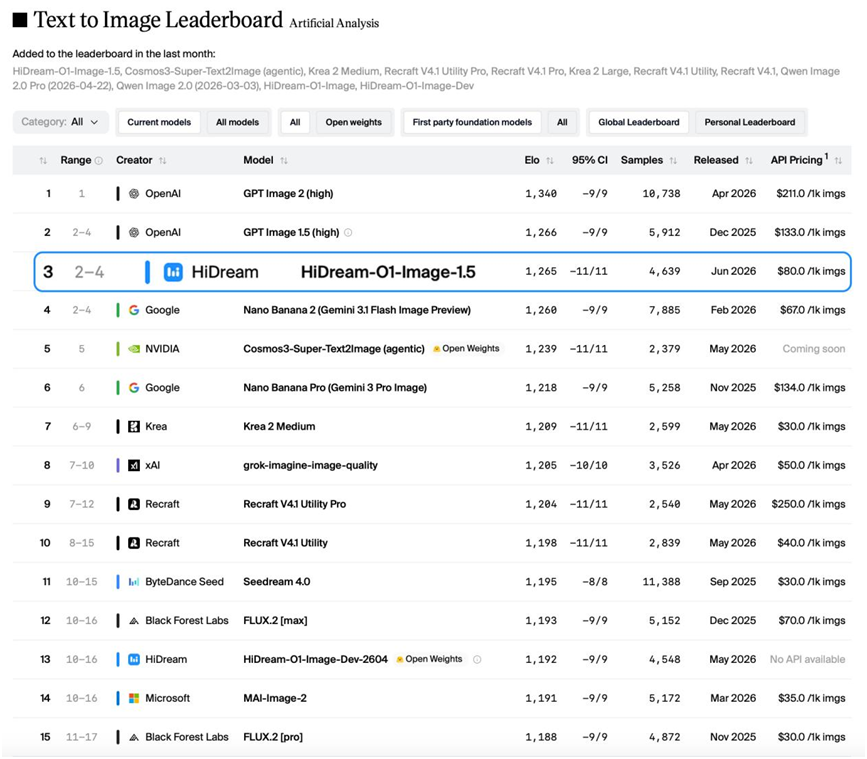This screenshot has height=759, width=867.
Task: Click OpenAI logo in GPT Image 1.5 row
Action: click(x=134, y=232)
